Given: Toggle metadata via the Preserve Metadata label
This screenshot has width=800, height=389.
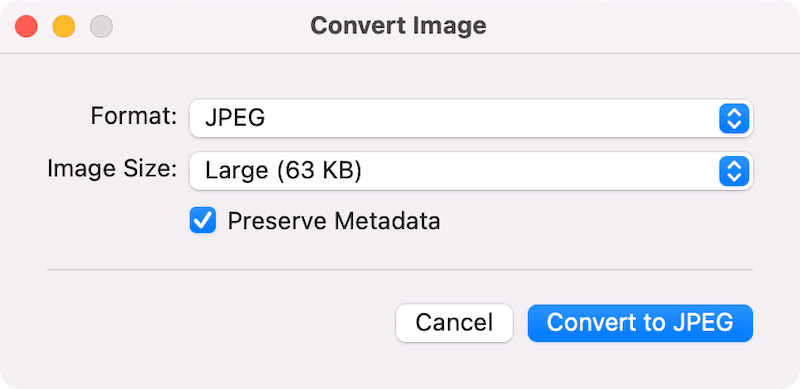Looking at the screenshot, I should coord(334,221).
